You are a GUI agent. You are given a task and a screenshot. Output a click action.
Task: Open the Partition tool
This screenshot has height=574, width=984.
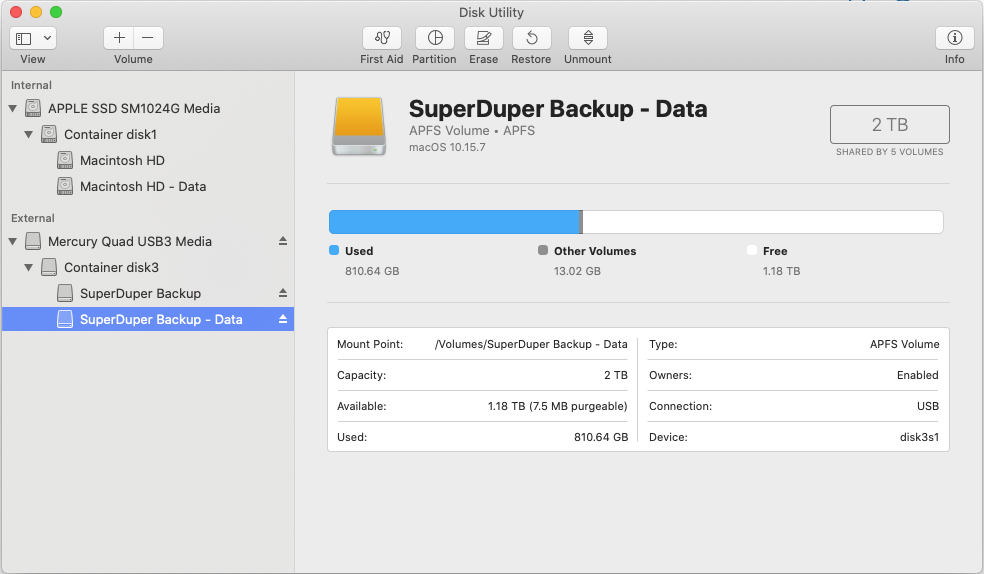point(435,38)
